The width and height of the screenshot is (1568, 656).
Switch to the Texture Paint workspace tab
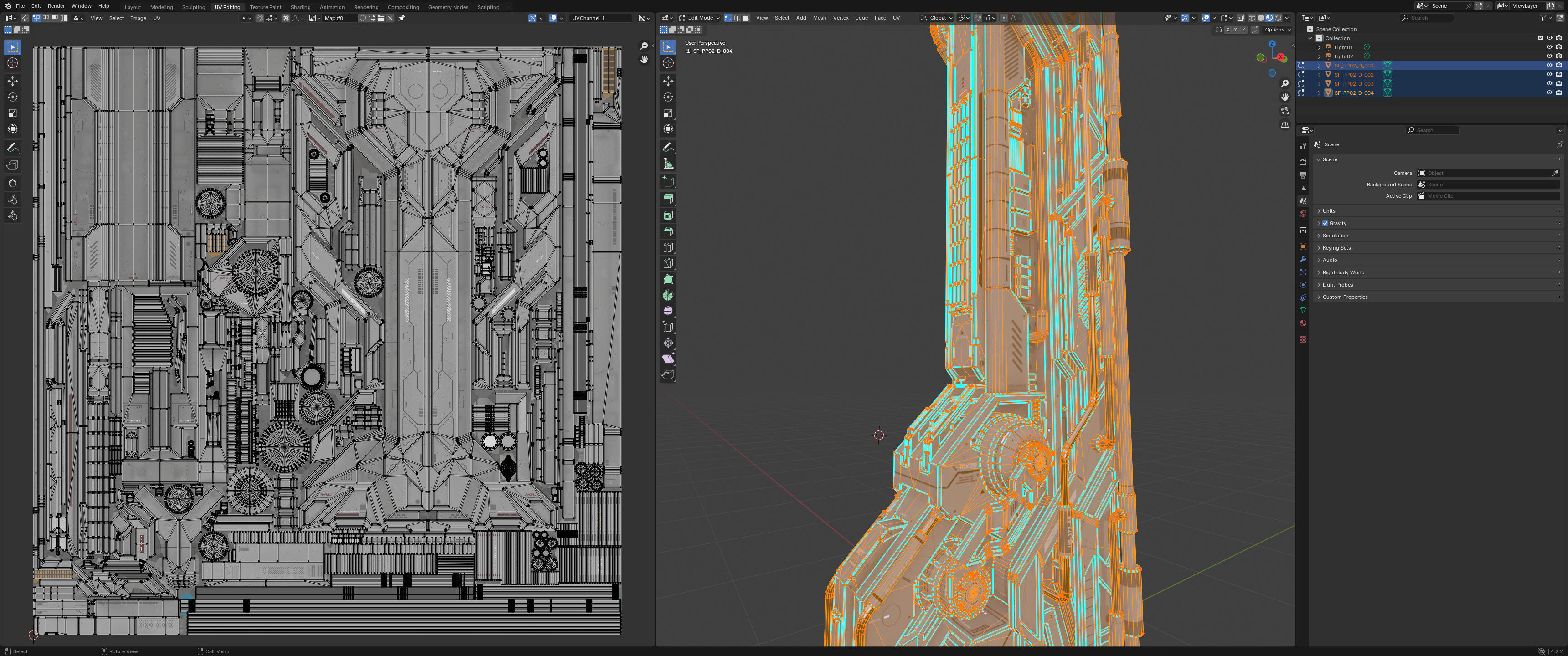coord(265,7)
